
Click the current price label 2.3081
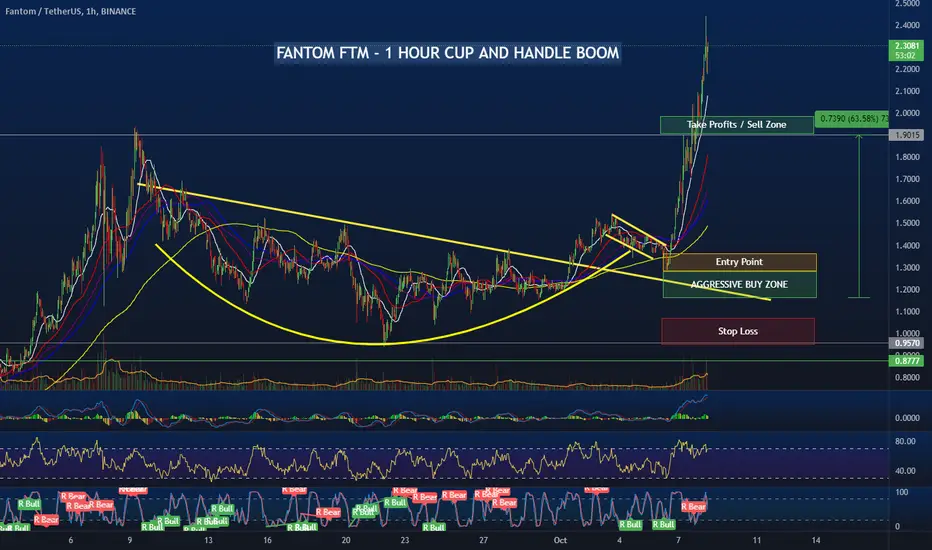tap(906, 46)
